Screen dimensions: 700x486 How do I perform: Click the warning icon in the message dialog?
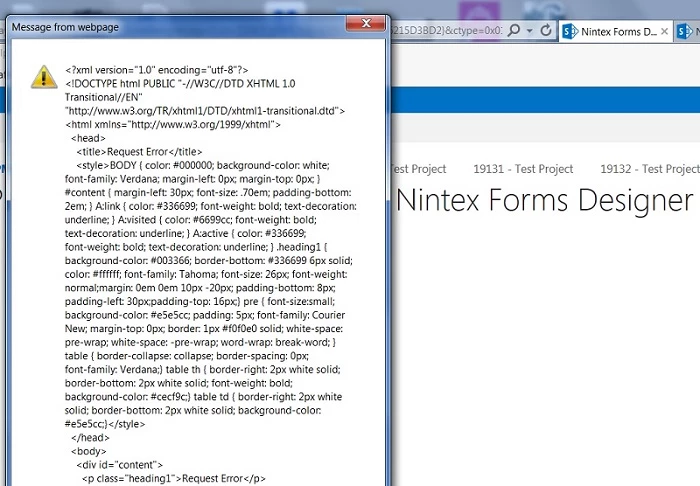pyautogui.click(x=44, y=77)
